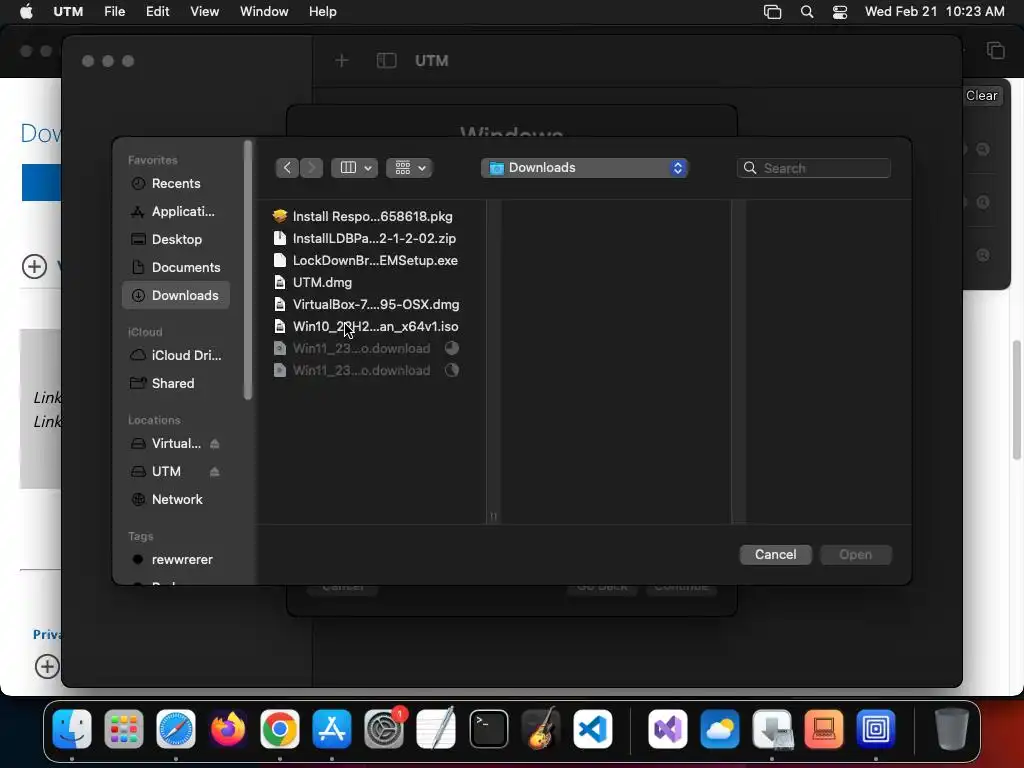Open the UTM app in Dock
1024x768 pixels.
[x=876, y=729]
